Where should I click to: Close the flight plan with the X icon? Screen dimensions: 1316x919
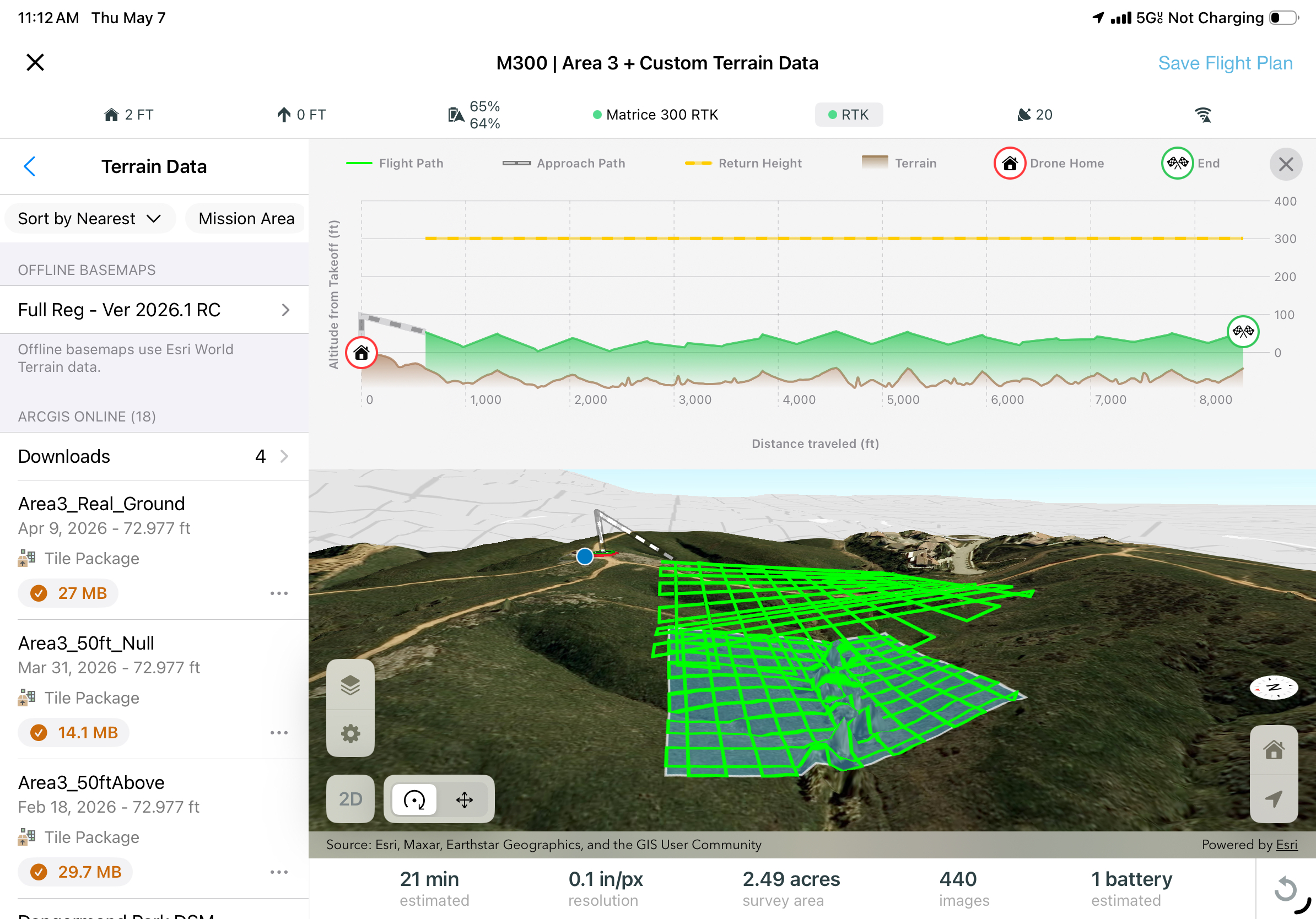tap(35, 62)
